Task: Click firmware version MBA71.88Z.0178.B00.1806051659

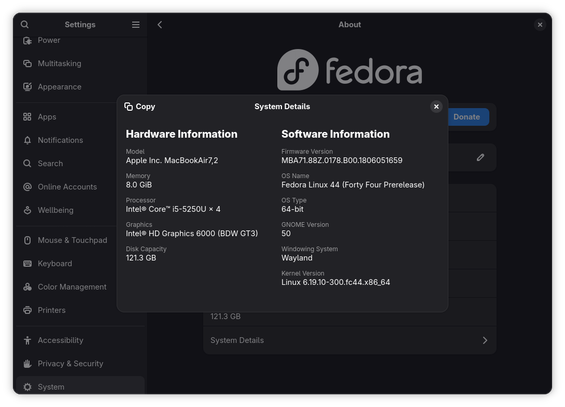Action: [342, 160]
